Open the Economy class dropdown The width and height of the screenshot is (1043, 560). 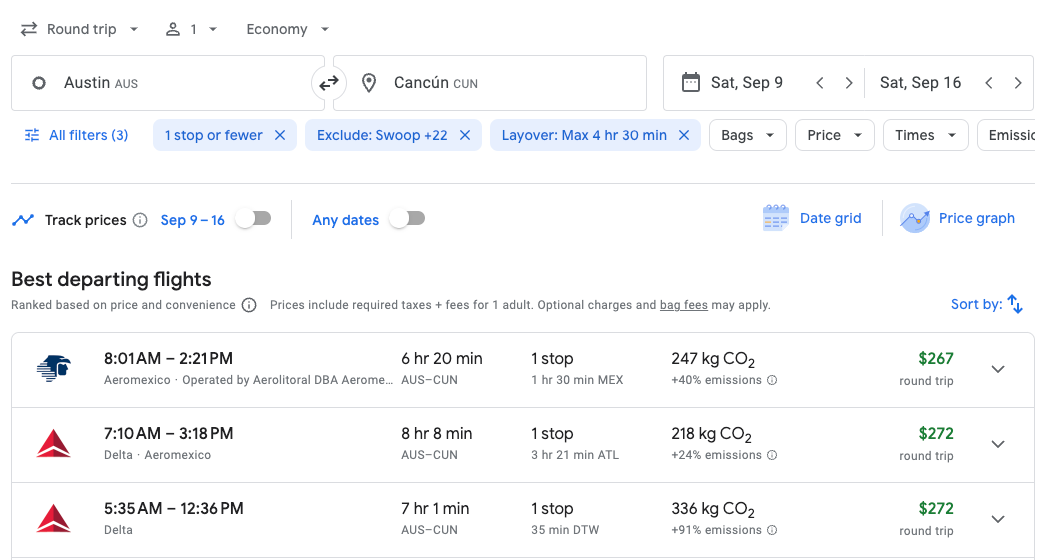coord(288,29)
